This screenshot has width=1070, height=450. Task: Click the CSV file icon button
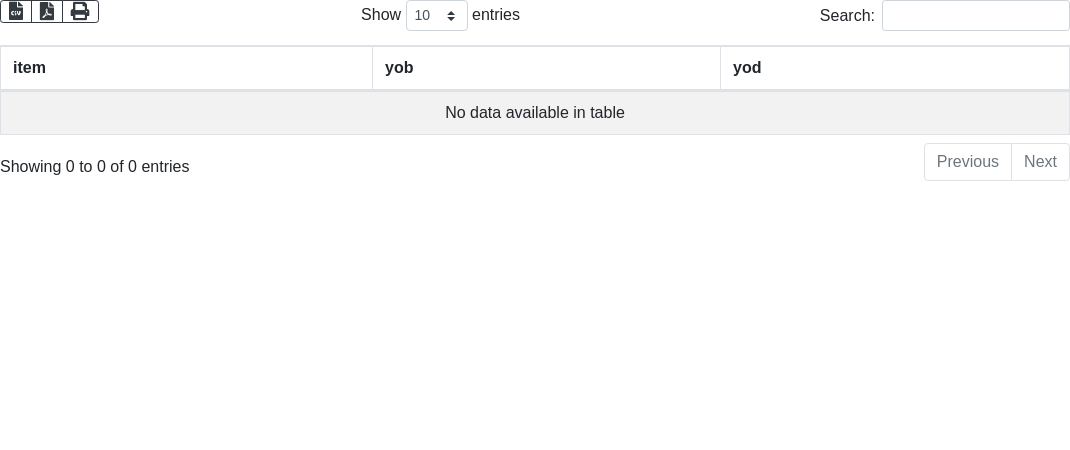[x=16, y=12]
